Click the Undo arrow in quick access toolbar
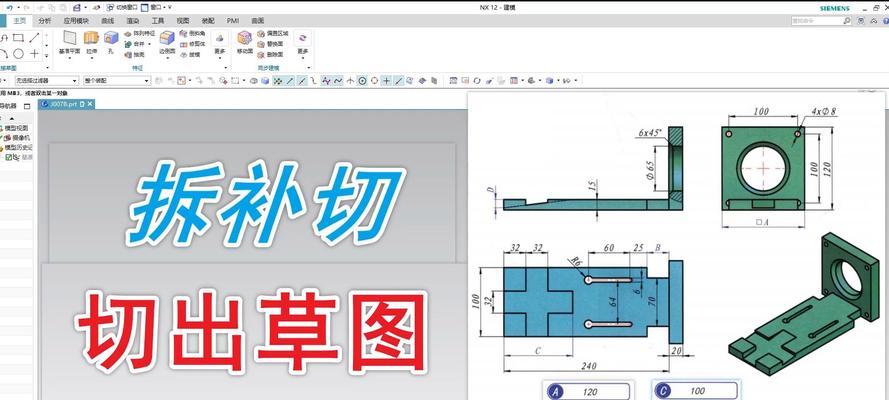The image size is (889, 400). (x=9, y=8)
